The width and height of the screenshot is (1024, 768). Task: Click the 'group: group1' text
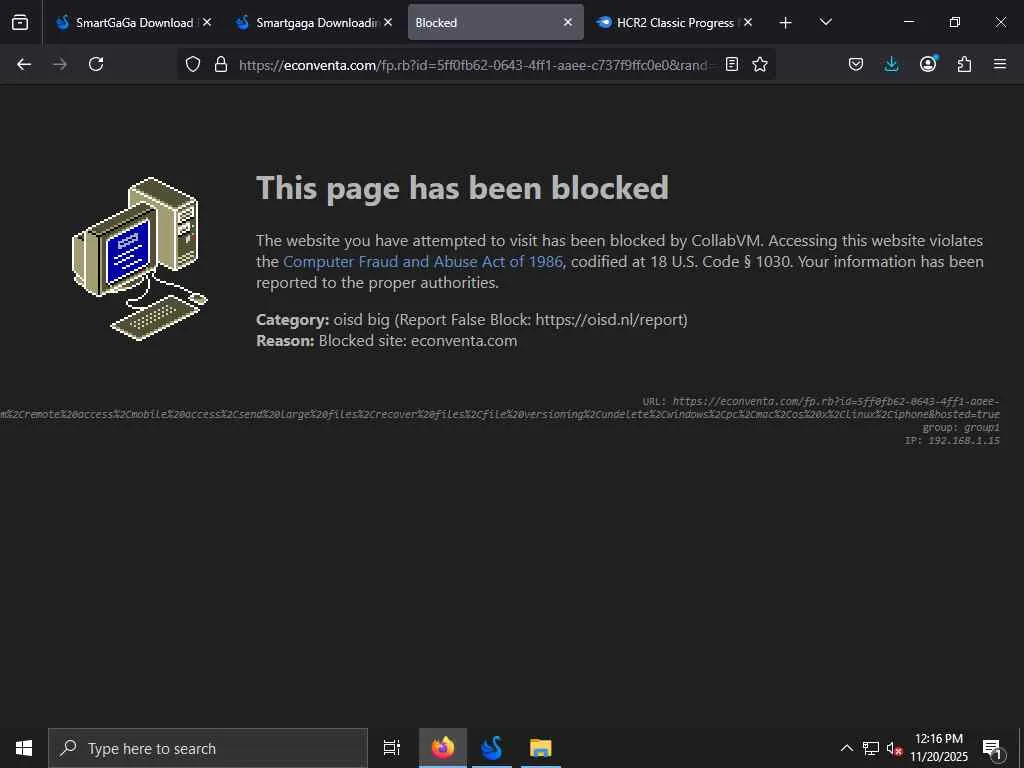(x=961, y=428)
